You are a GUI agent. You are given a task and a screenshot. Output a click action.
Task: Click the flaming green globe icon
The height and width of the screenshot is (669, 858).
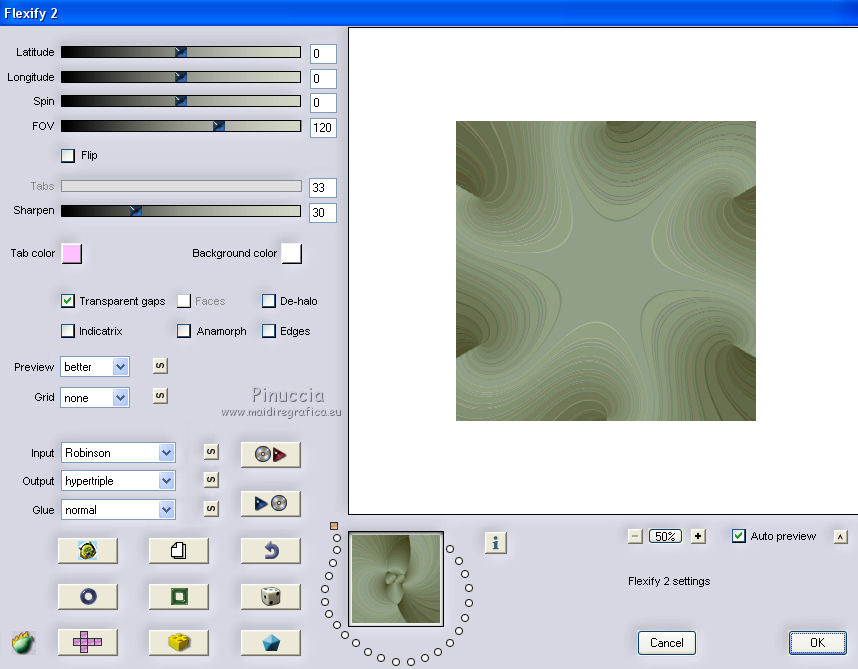pos(23,642)
